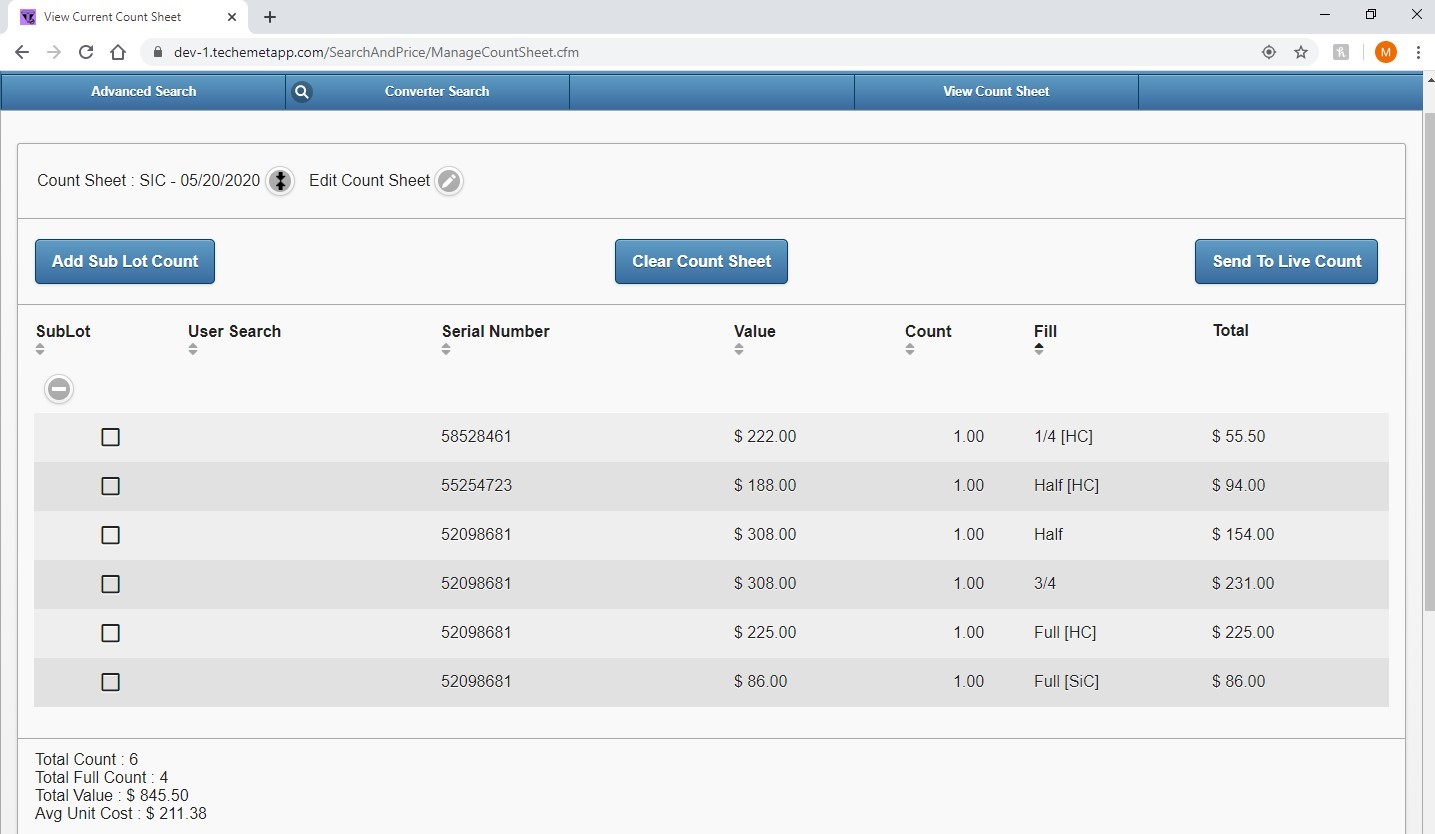
Task: Go to View Count Sheet in navigation
Action: tap(996, 92)
